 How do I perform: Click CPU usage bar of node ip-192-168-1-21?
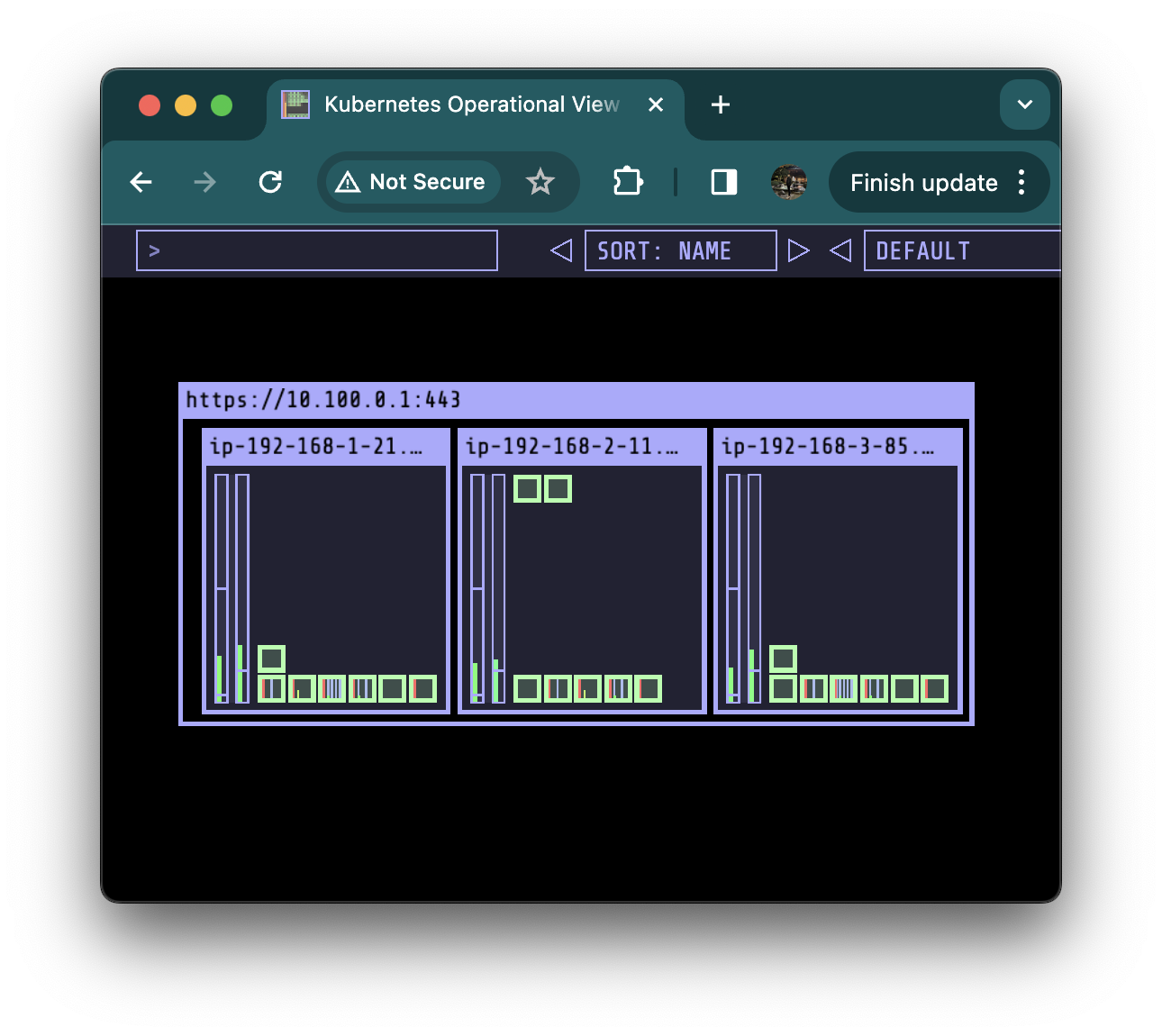(222, 588)
